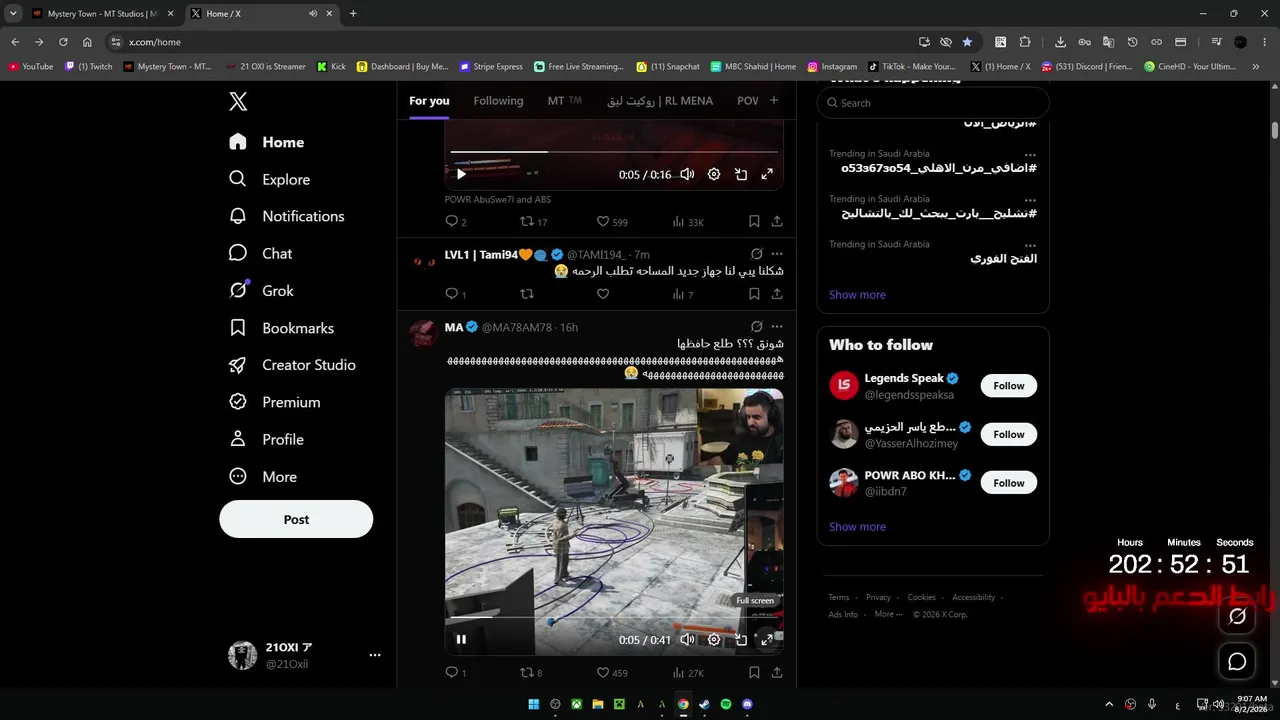
Task: Seek in the 0:41 video progress bar
Action: (614, 618)
